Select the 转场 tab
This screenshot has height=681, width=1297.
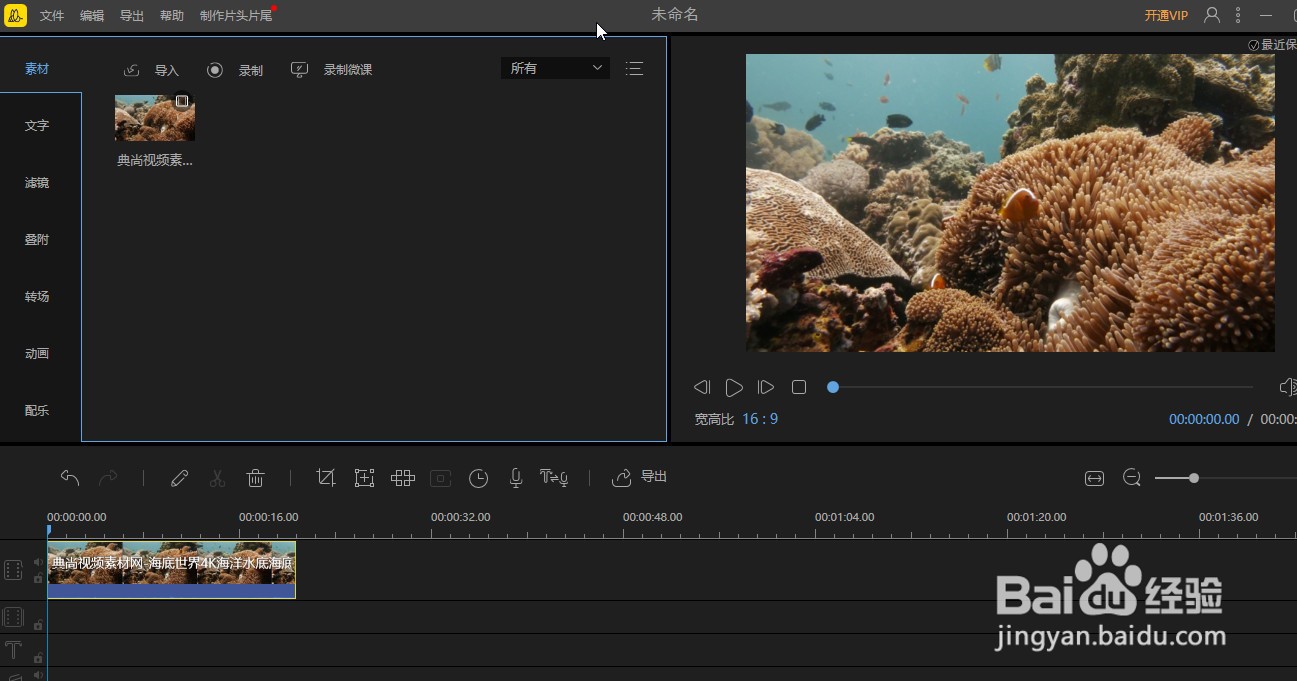[x=37, y=297]
